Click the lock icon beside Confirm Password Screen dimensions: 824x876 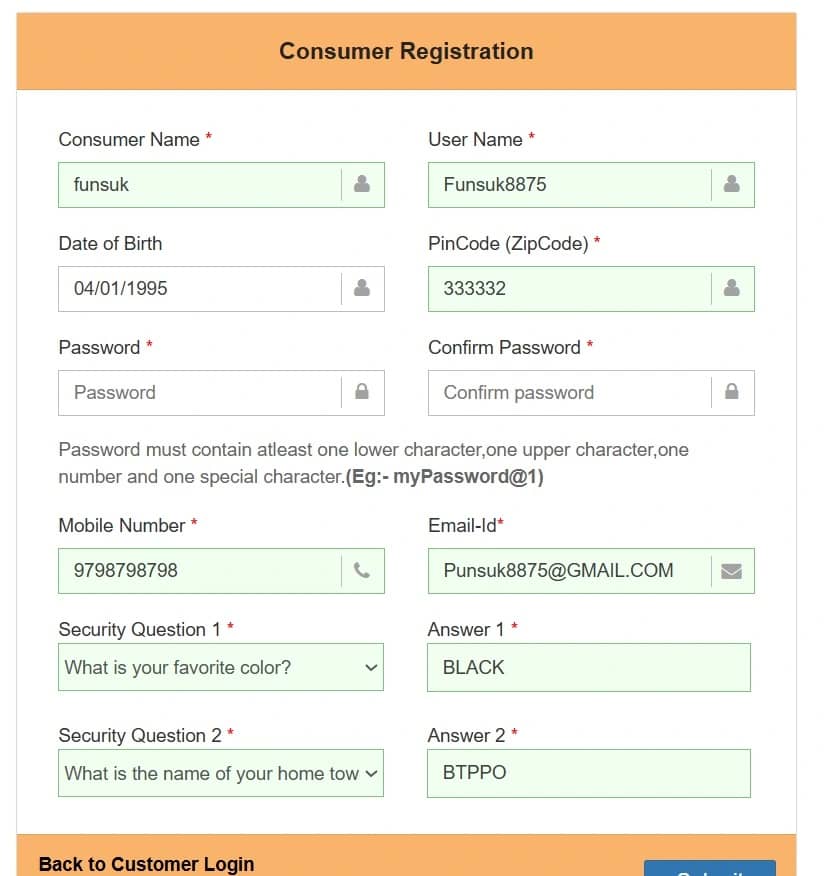pos(732,393)
